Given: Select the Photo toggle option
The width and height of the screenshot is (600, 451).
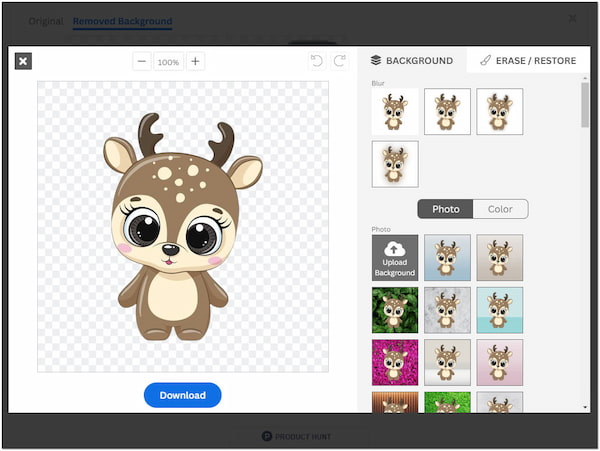Looking at the screenshot, I should [x=445, y=209].
